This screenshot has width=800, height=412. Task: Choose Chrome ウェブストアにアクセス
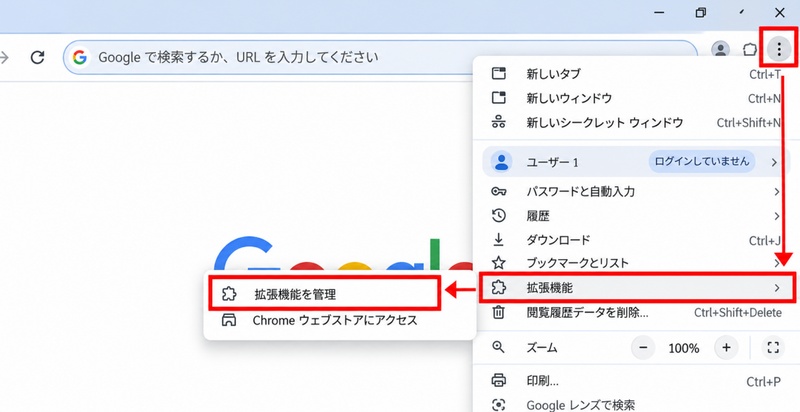click(339, 320)
